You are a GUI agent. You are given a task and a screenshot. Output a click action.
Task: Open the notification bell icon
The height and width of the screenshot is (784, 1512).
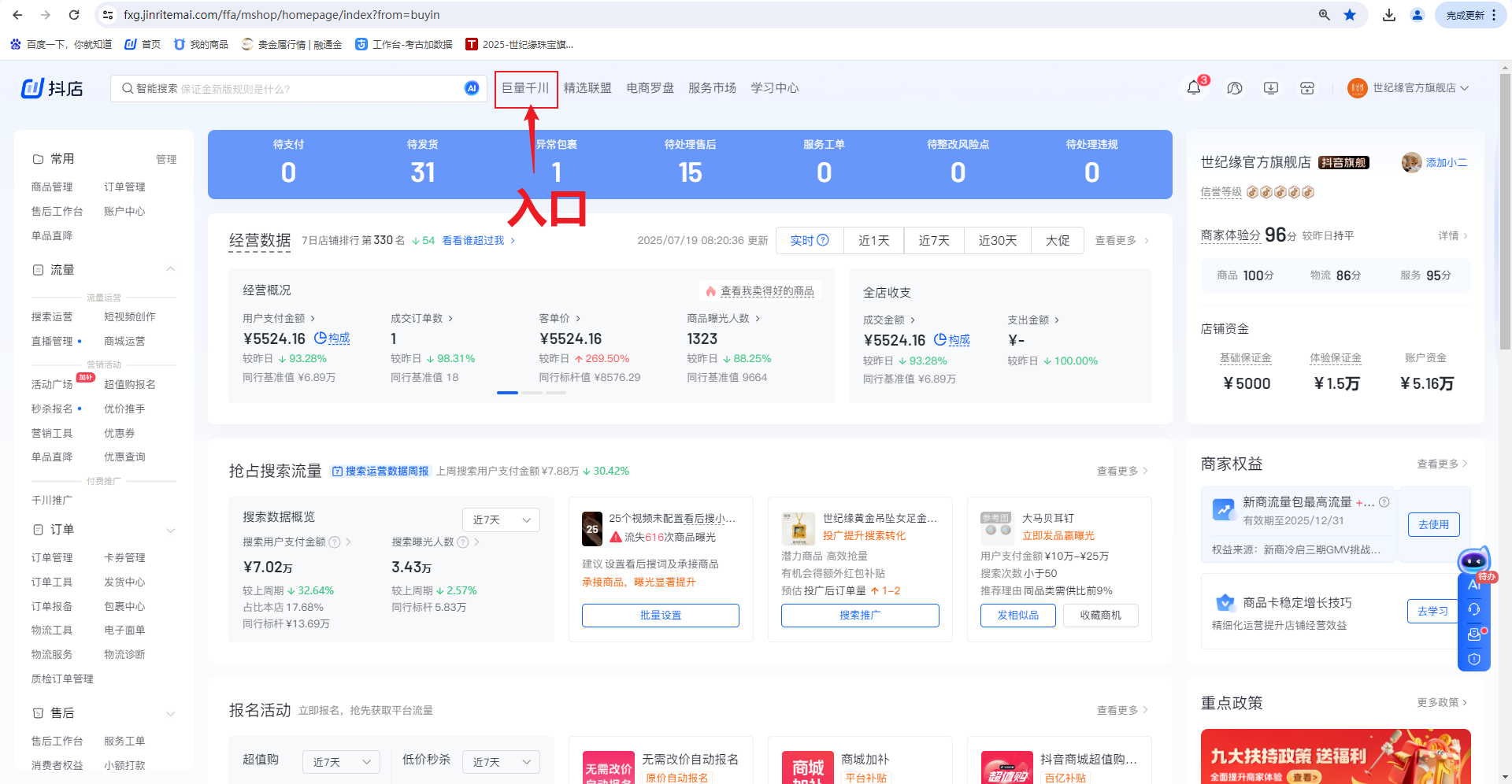(x=1194, y=88)
